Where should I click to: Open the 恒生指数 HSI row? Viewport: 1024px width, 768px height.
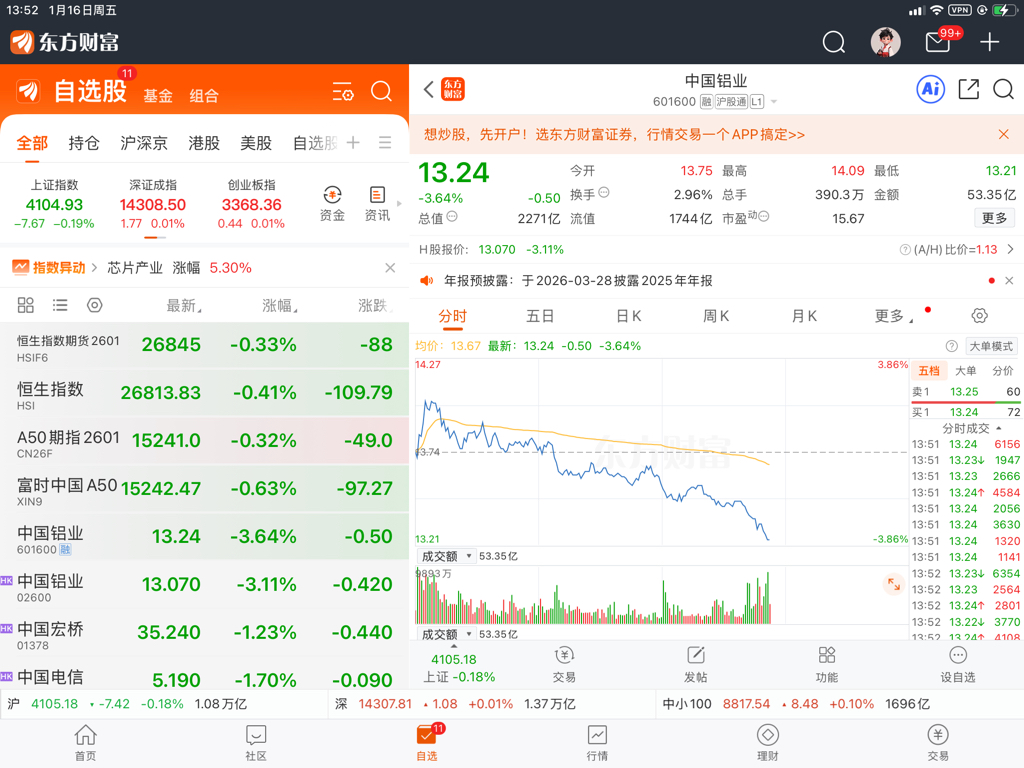[204, 393]
